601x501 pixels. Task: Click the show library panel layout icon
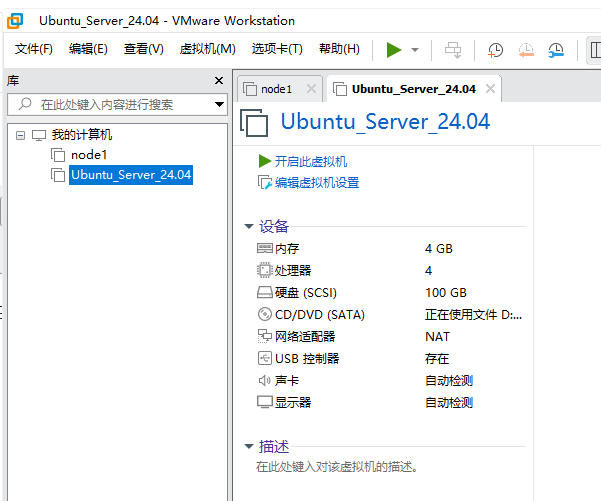[x=595, y=50]
